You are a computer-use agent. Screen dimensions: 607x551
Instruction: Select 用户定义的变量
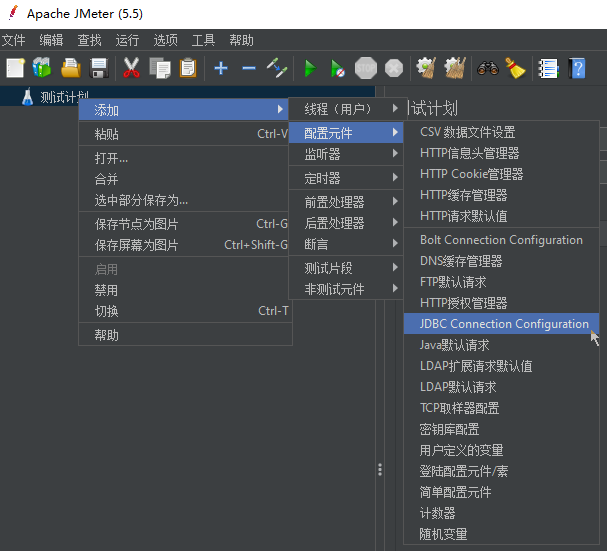501,450
